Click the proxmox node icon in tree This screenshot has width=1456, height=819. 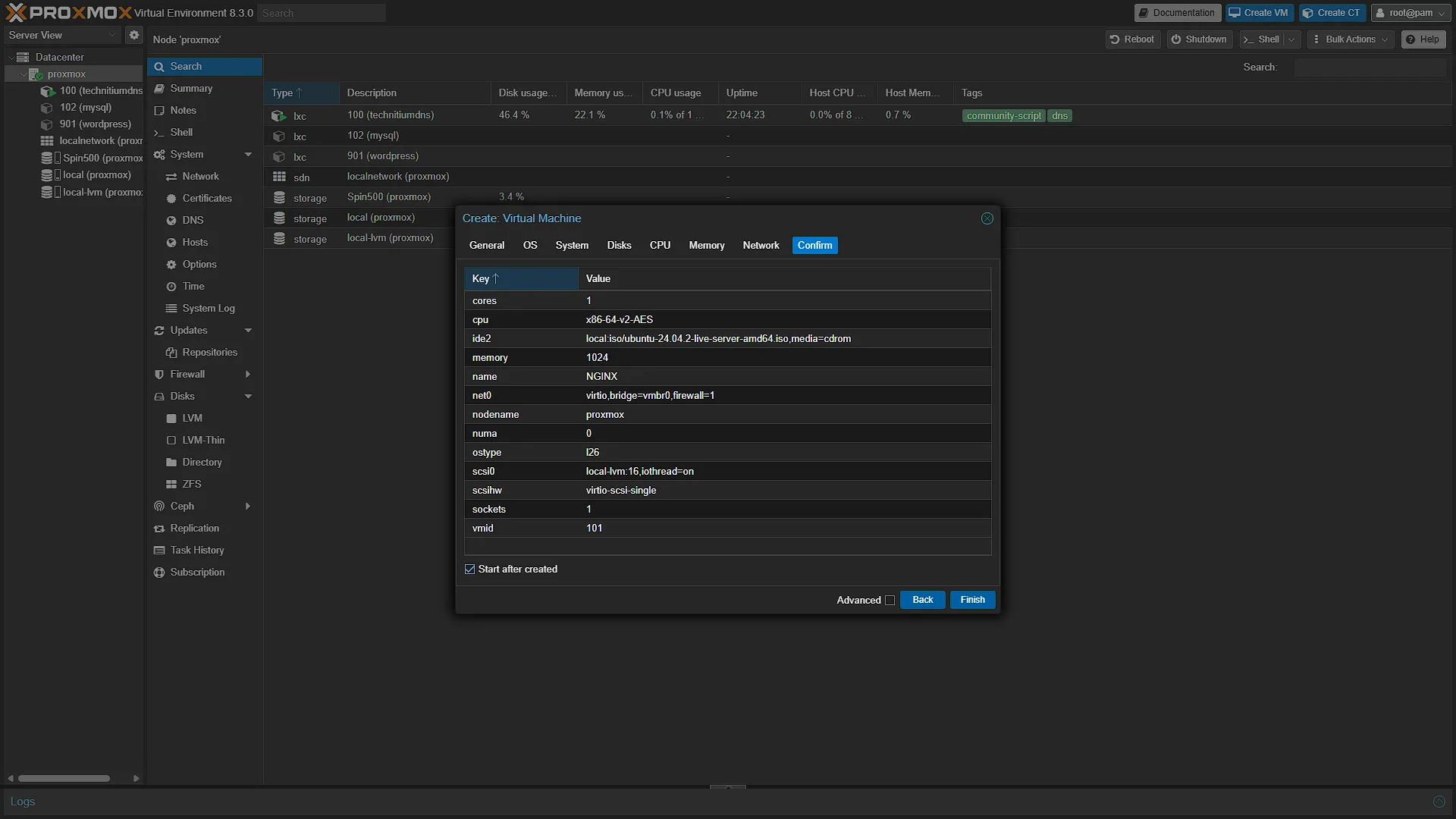click(35, 74)
